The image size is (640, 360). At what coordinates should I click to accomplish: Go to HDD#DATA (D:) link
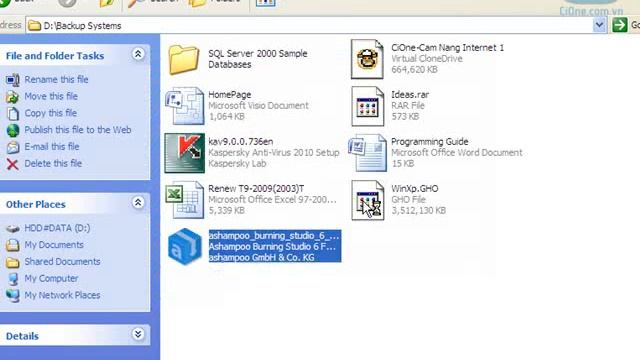(57, 228)
